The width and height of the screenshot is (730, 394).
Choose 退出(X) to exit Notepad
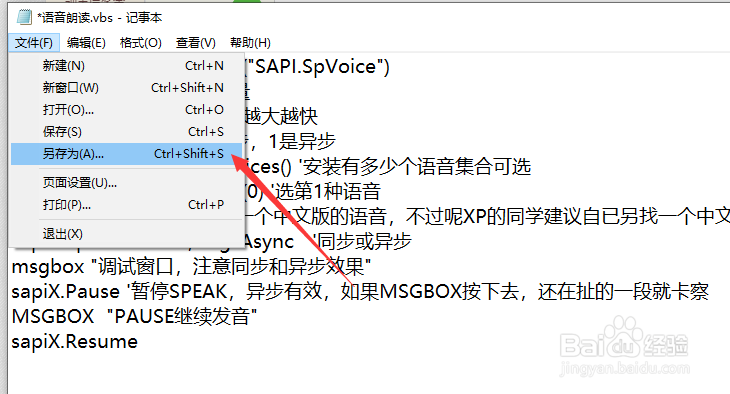coord(127,233)
